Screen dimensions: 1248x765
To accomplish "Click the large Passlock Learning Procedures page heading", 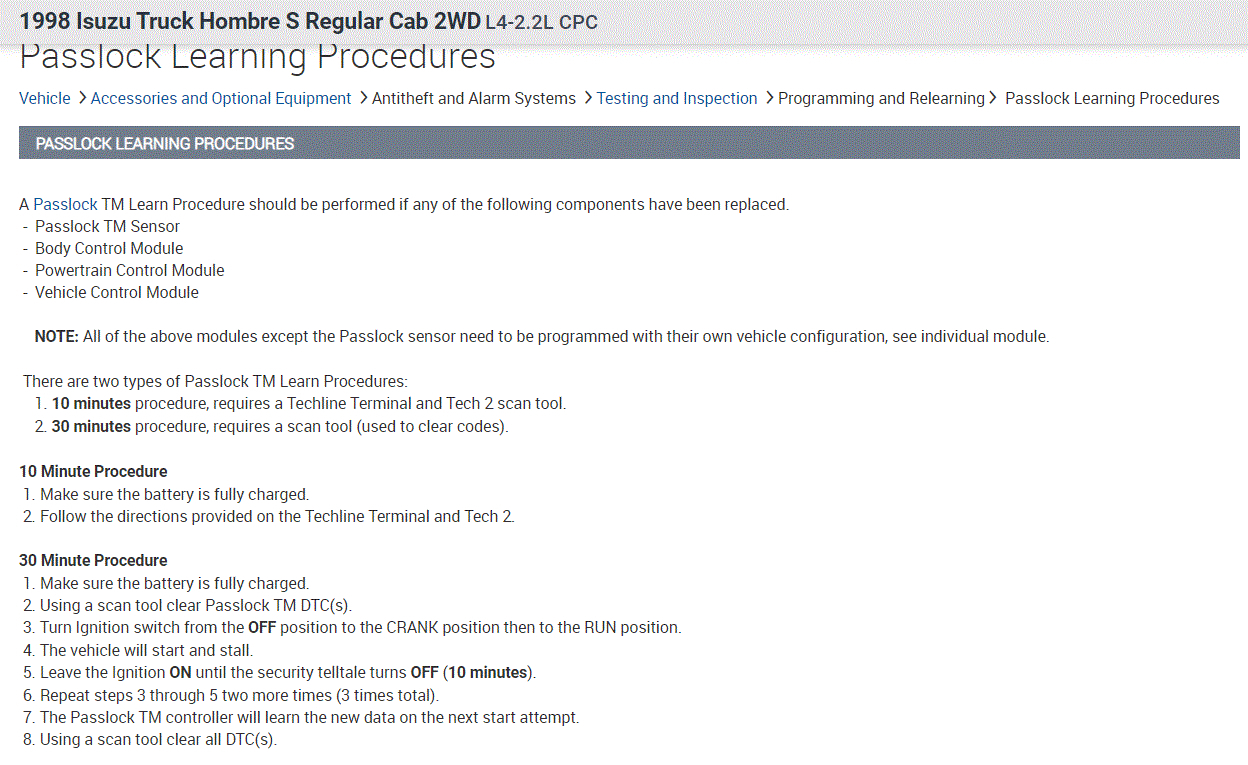I will pyautogui.click(x=257, y=58).
